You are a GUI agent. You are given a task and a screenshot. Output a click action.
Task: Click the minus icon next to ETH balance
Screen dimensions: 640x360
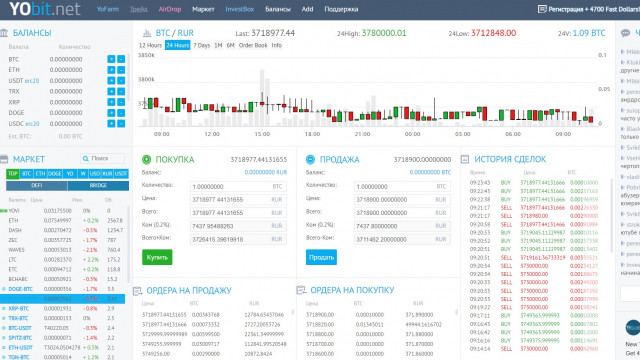(x=121, y=70)
